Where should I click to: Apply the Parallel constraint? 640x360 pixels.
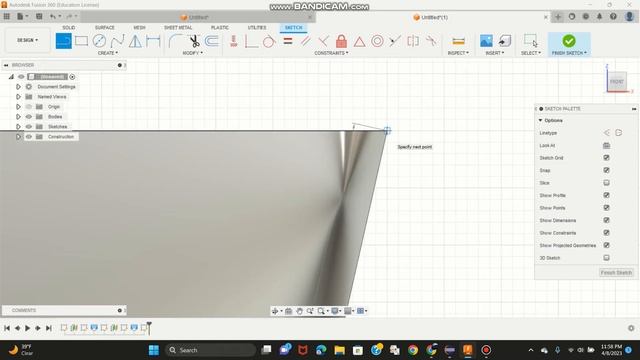305,41
